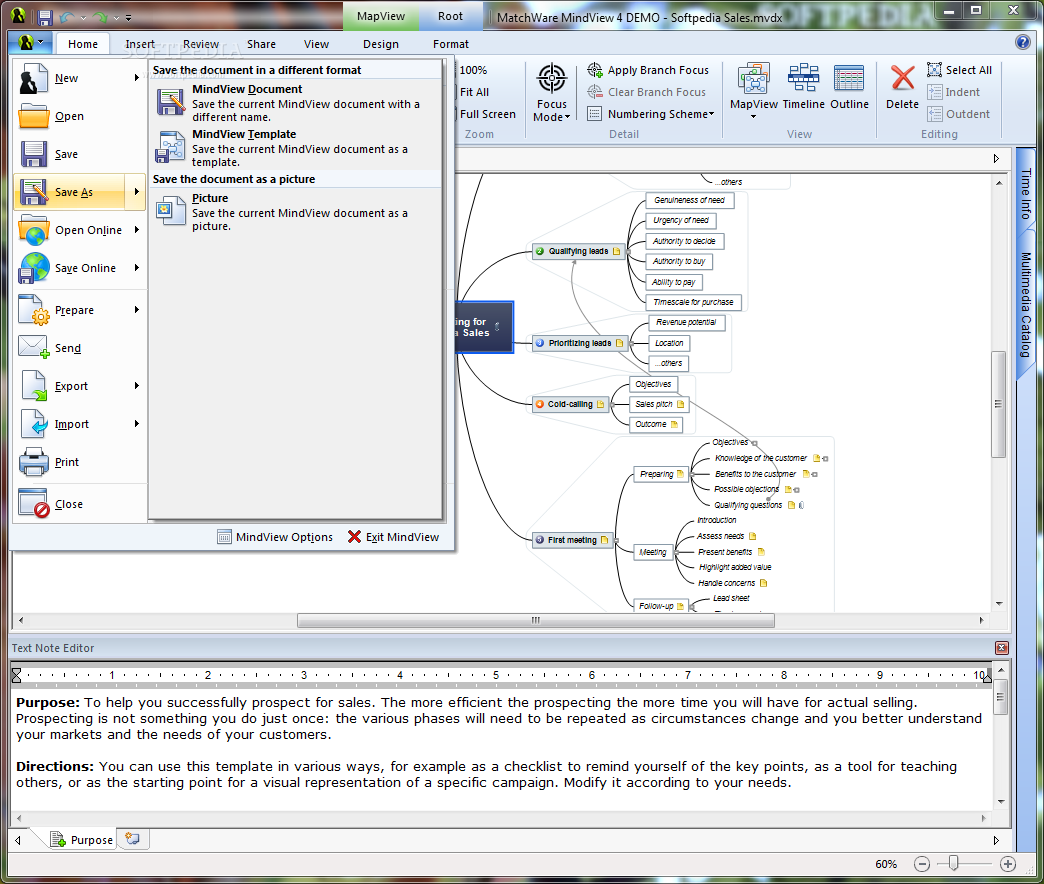This screenshot has height=884, width=1044.
Task: Click the Full Screen button
Action: [x=487, y=114]
